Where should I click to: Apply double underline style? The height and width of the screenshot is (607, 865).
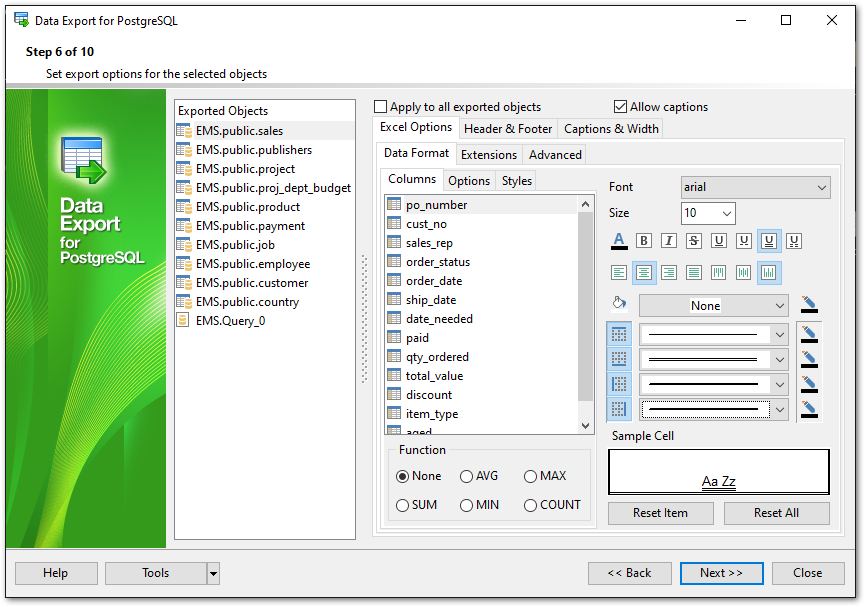click(769, 241)
